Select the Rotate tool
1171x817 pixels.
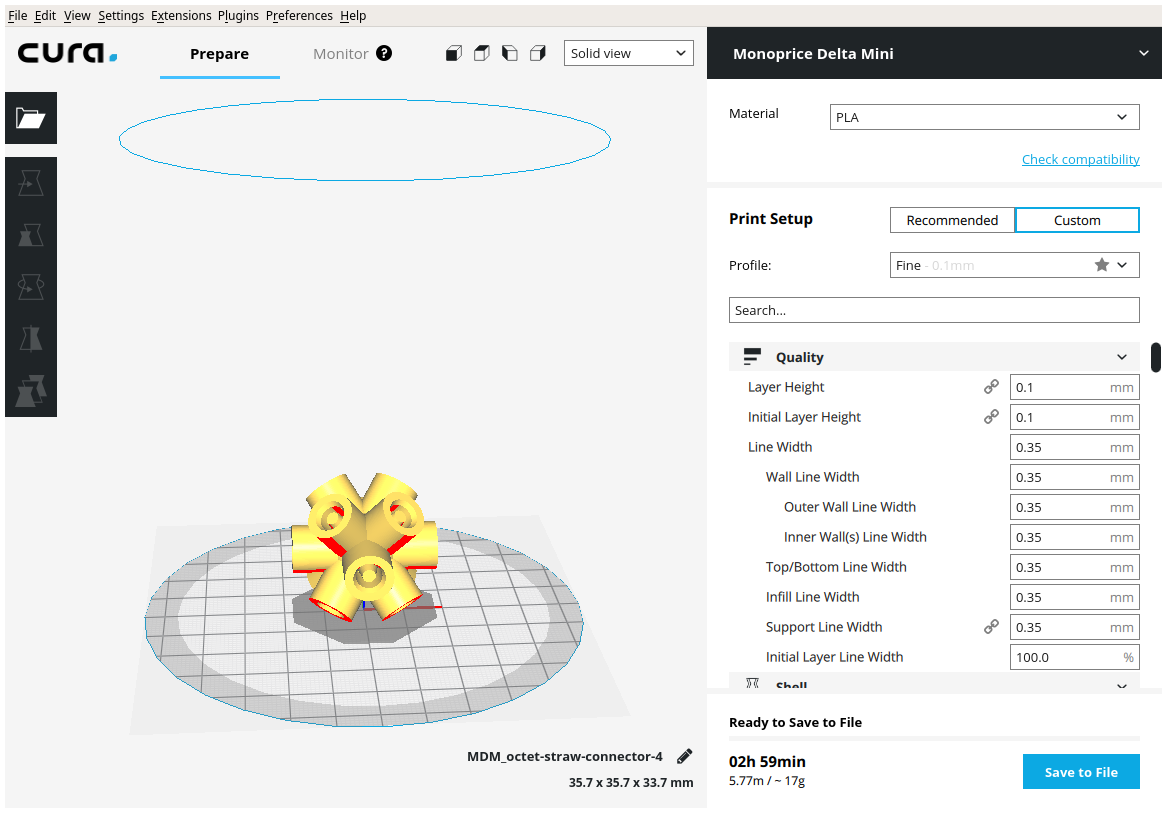[x=31, y=287]
